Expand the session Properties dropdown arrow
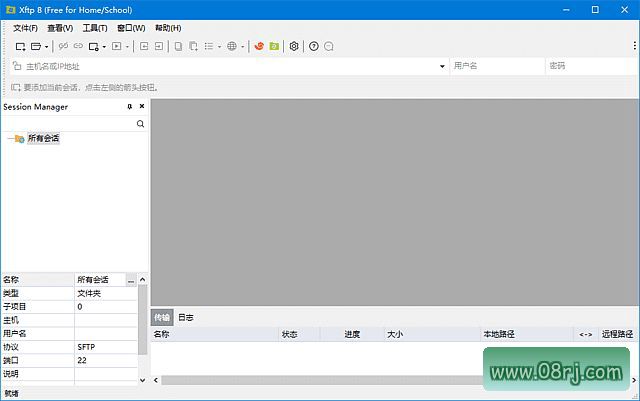This screenshot has height=401, width=640. (x=104, y=47)
